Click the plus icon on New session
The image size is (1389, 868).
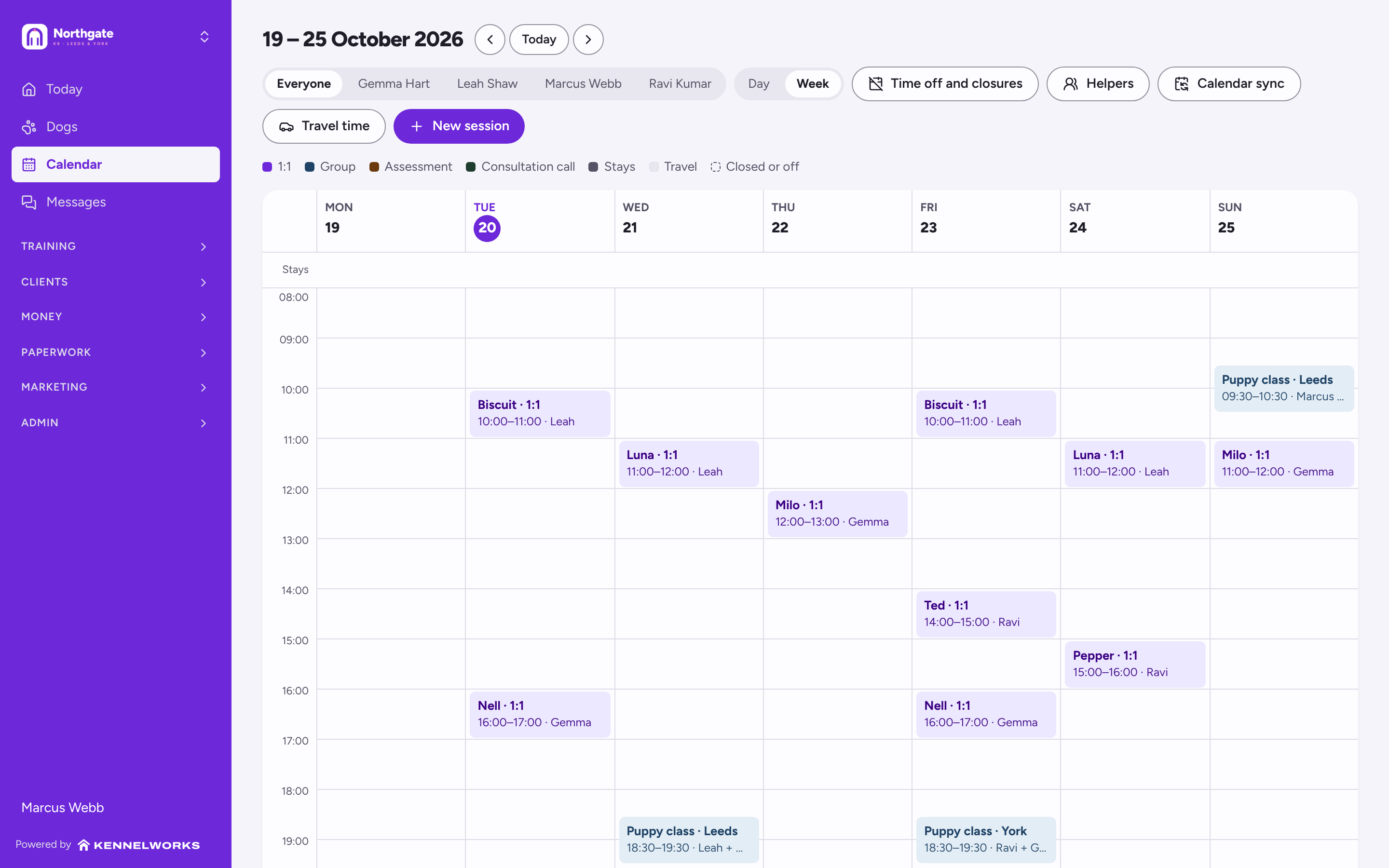pos(417,126)
